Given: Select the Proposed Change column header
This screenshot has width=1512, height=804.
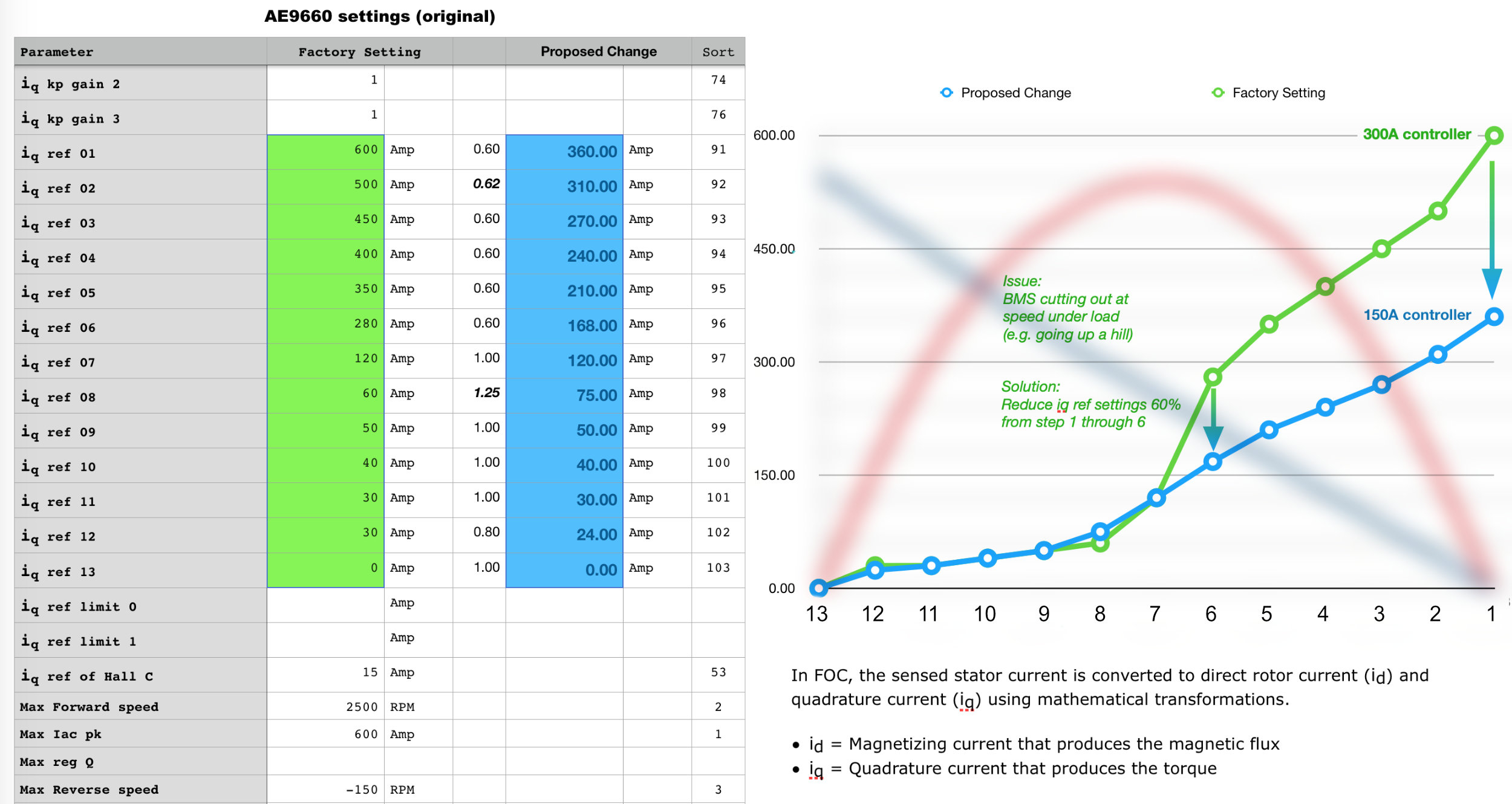Looking at the screenshot, I should pyautogui.click(x=598, y=52).
